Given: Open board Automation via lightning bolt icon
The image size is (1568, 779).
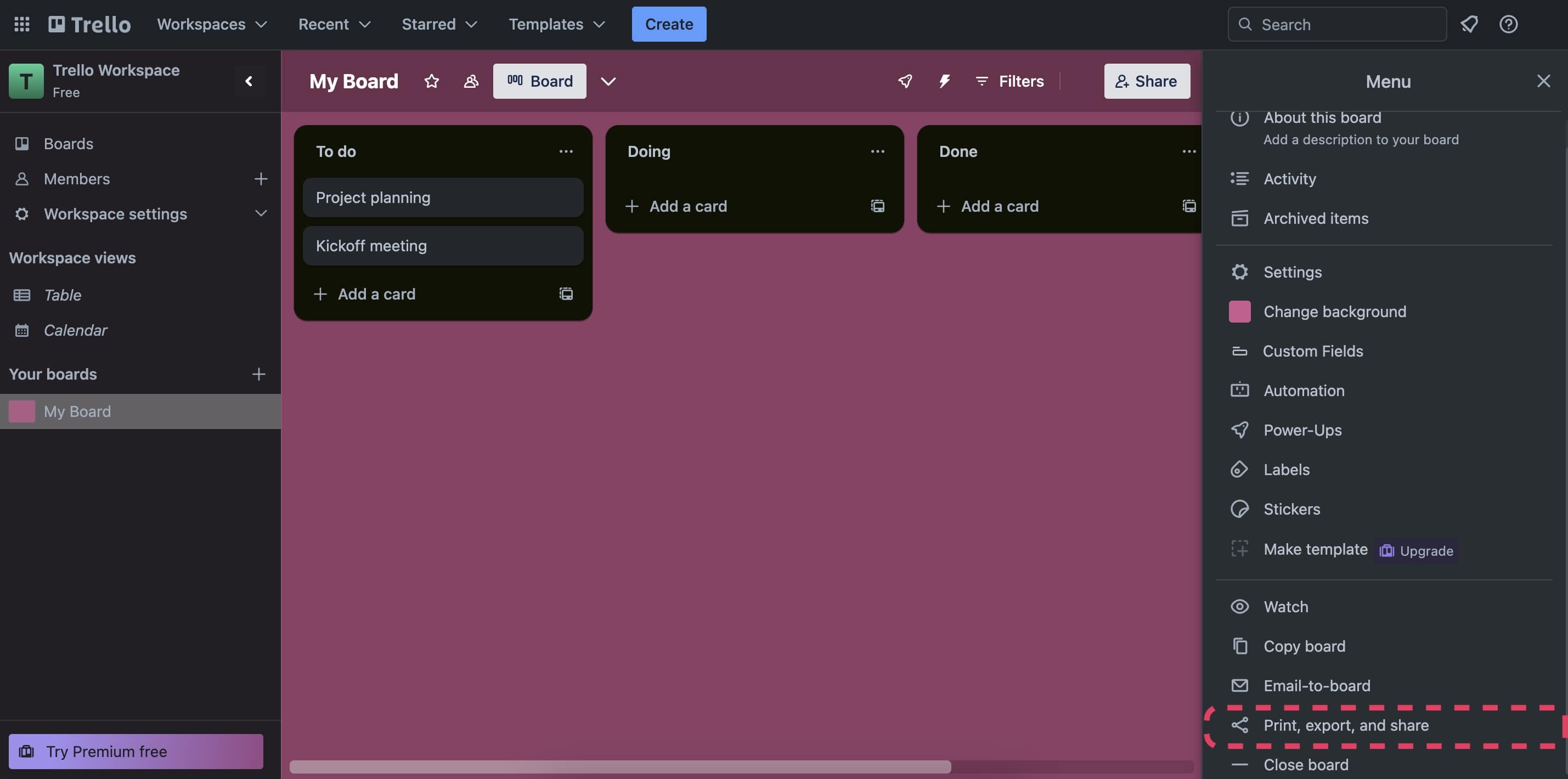Looking at the screenshot, I should coord(944,81).
